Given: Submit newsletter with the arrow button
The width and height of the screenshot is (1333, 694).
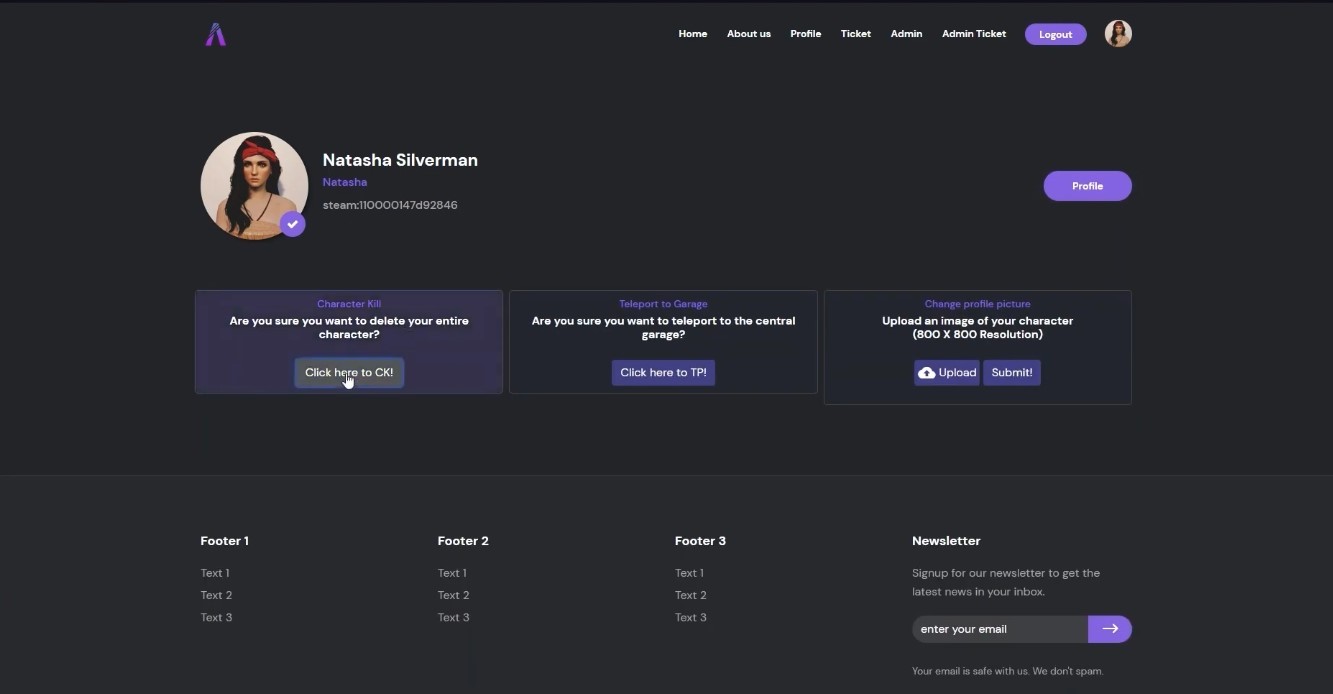Looking at the screenshot, I should pos(1110,629).
